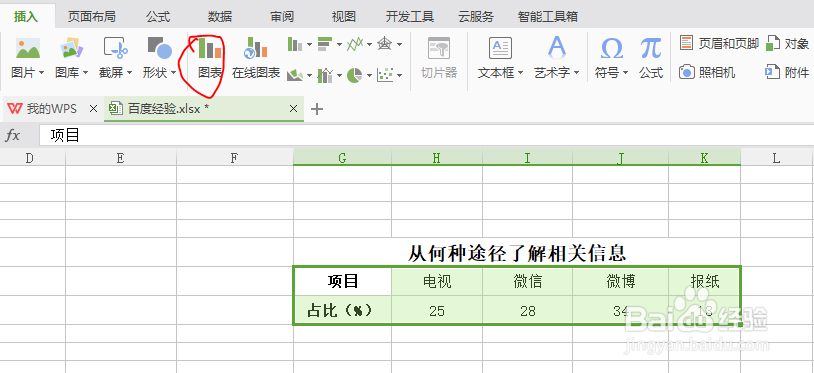Click the Slicer (切片器) icon

pos(439,48)
